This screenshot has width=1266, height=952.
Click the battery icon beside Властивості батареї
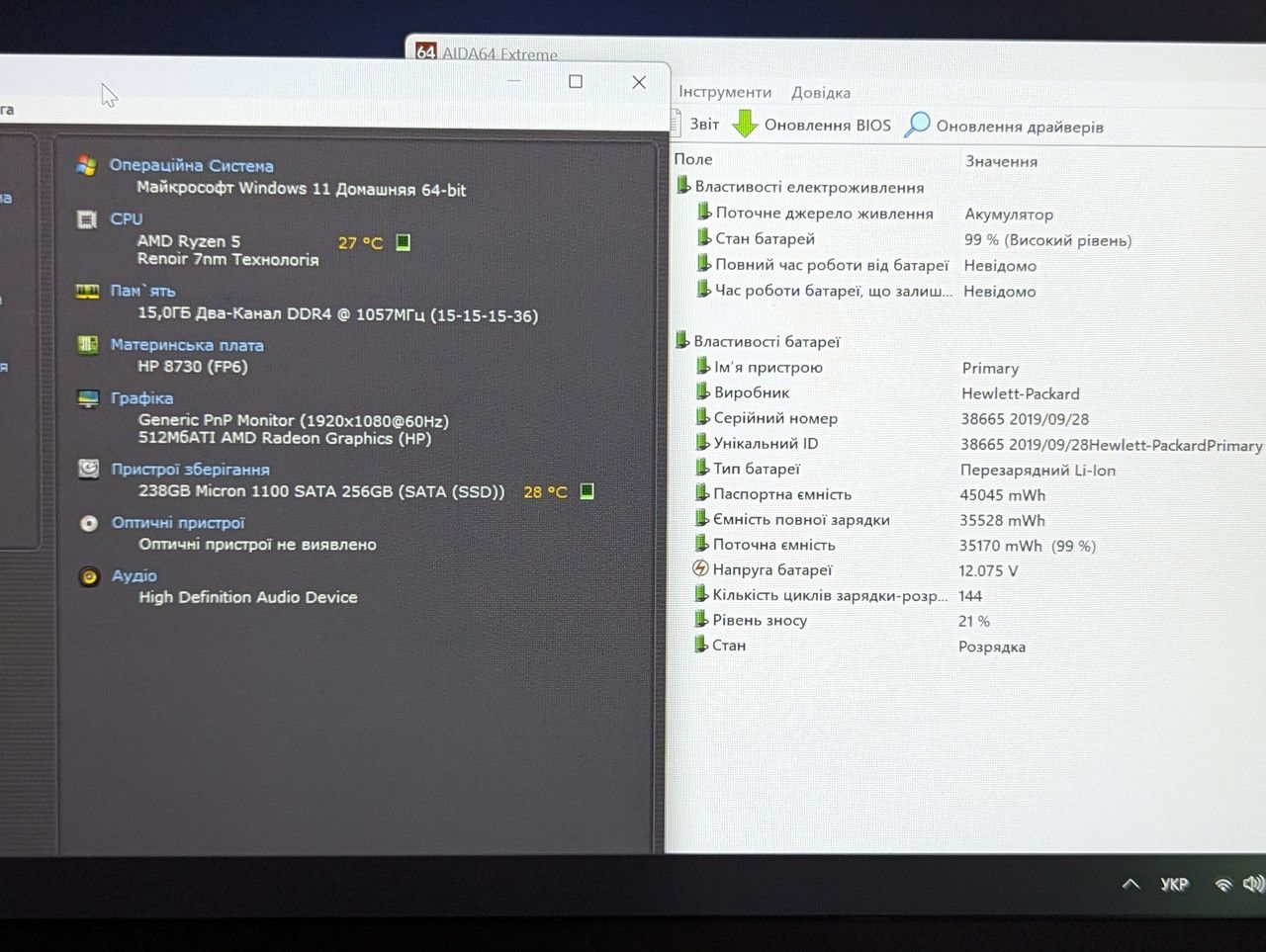(x=681, y=340)
